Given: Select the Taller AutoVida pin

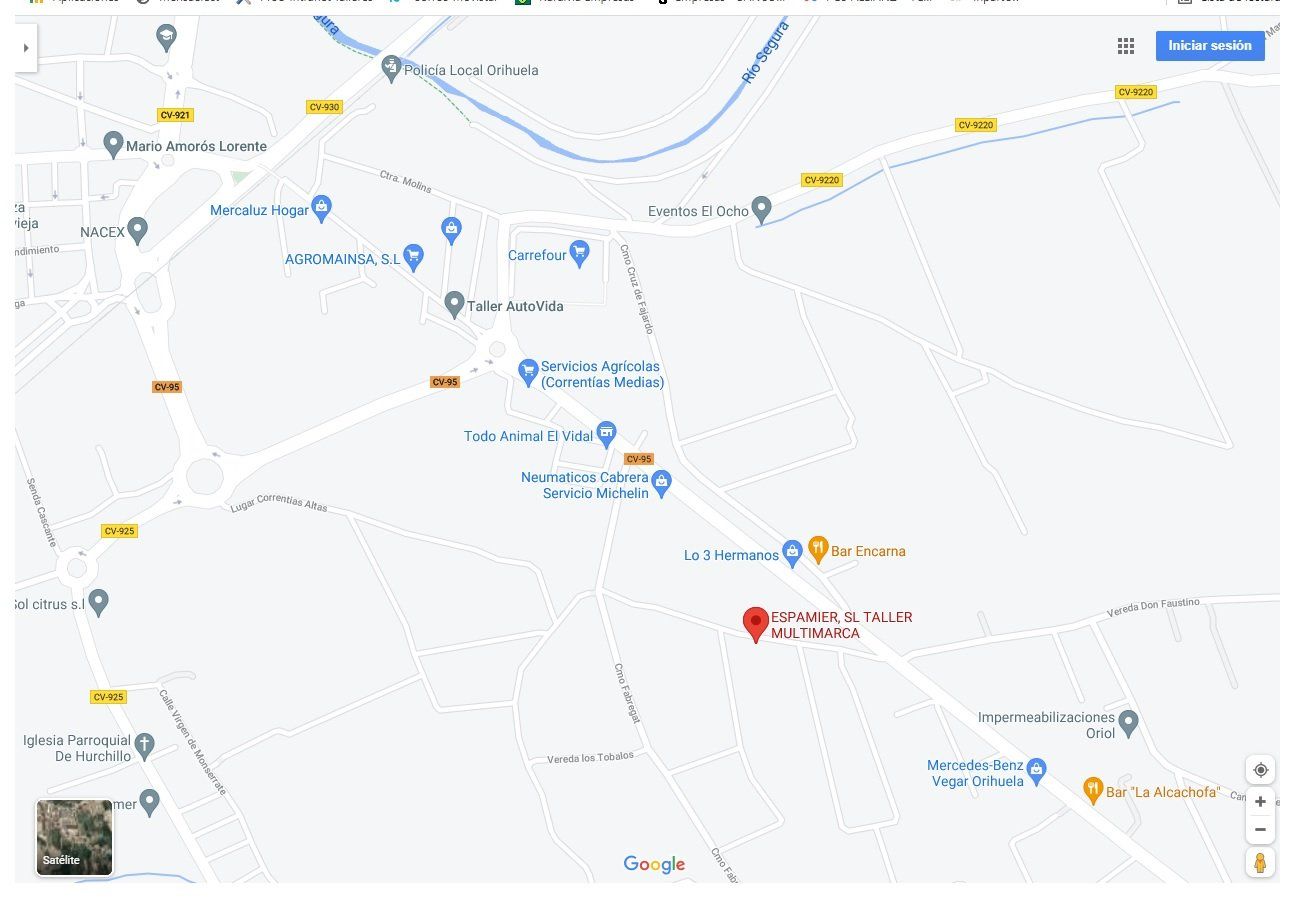Looking at the screenshot, I should point(454,304).
